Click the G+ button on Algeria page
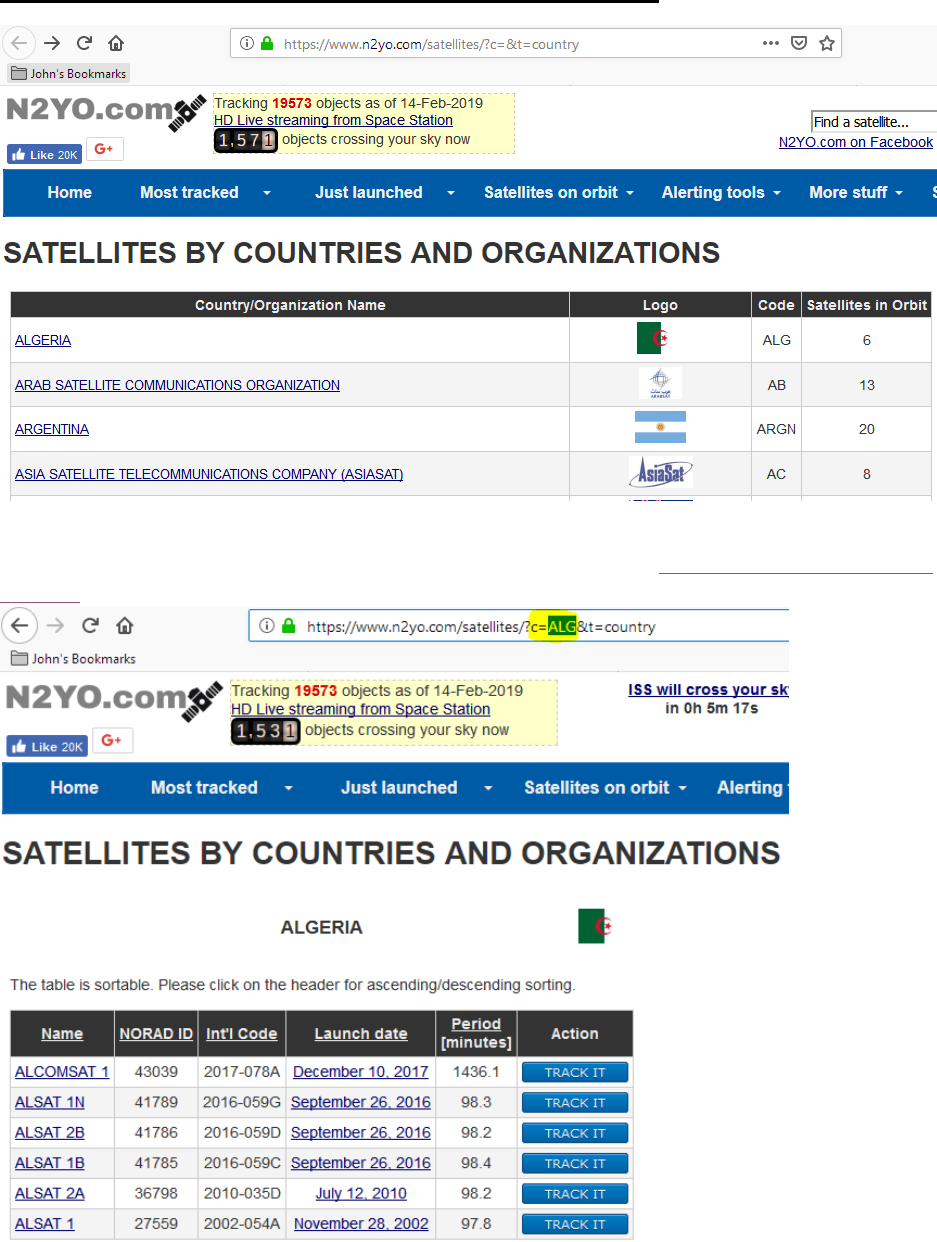The height and width of the screenshot is (1242, 937). pyautogui.click(x=111, y=741)
